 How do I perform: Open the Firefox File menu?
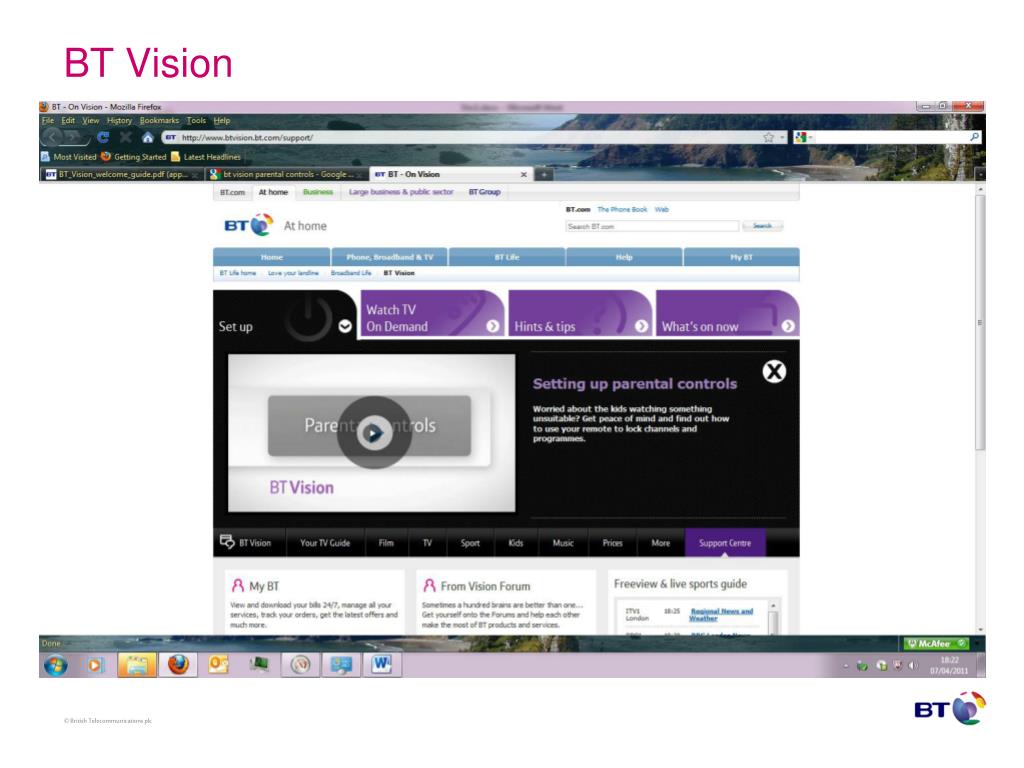(48, 120)
